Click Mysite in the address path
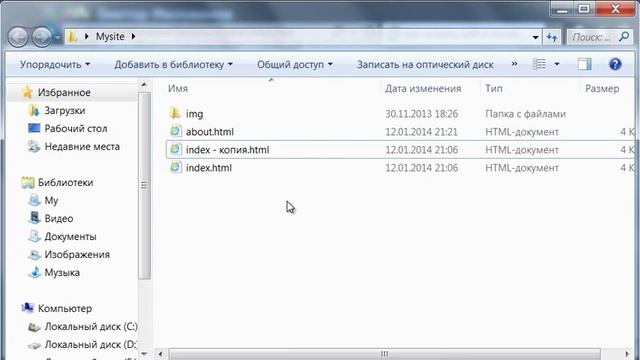640x360 pixels. [x=110, y=37]
